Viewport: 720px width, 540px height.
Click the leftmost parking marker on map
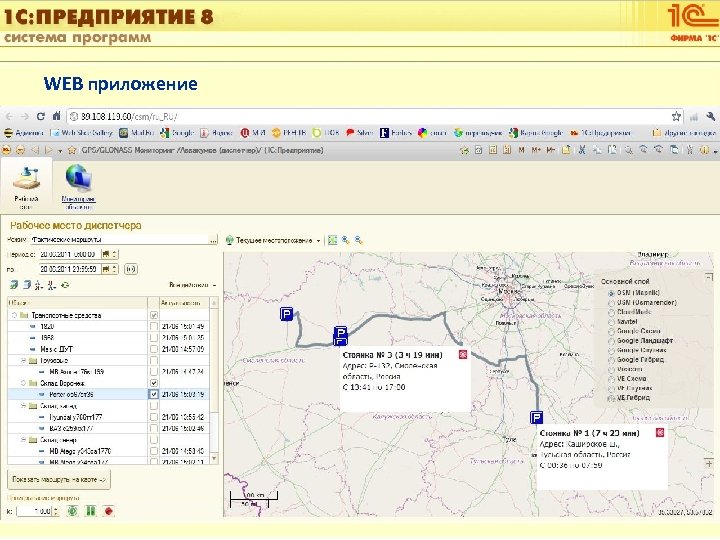[286, 314]
